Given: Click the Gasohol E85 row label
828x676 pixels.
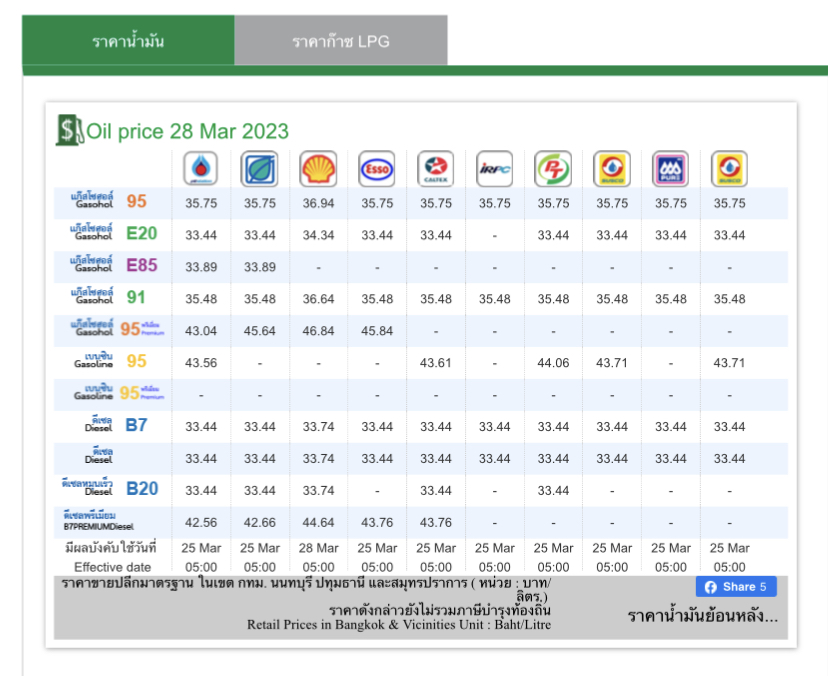Looking at the screenshot, I should click(x=114, y=265).
